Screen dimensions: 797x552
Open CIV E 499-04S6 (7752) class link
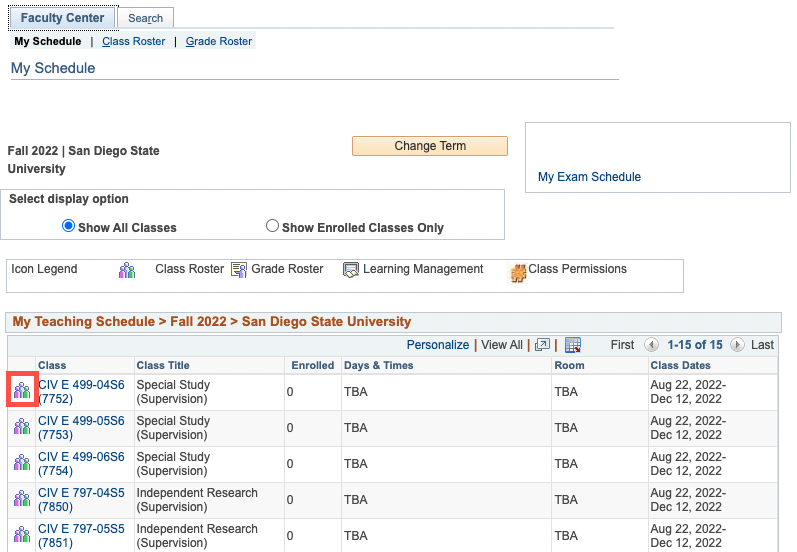[x=81, y=392]
